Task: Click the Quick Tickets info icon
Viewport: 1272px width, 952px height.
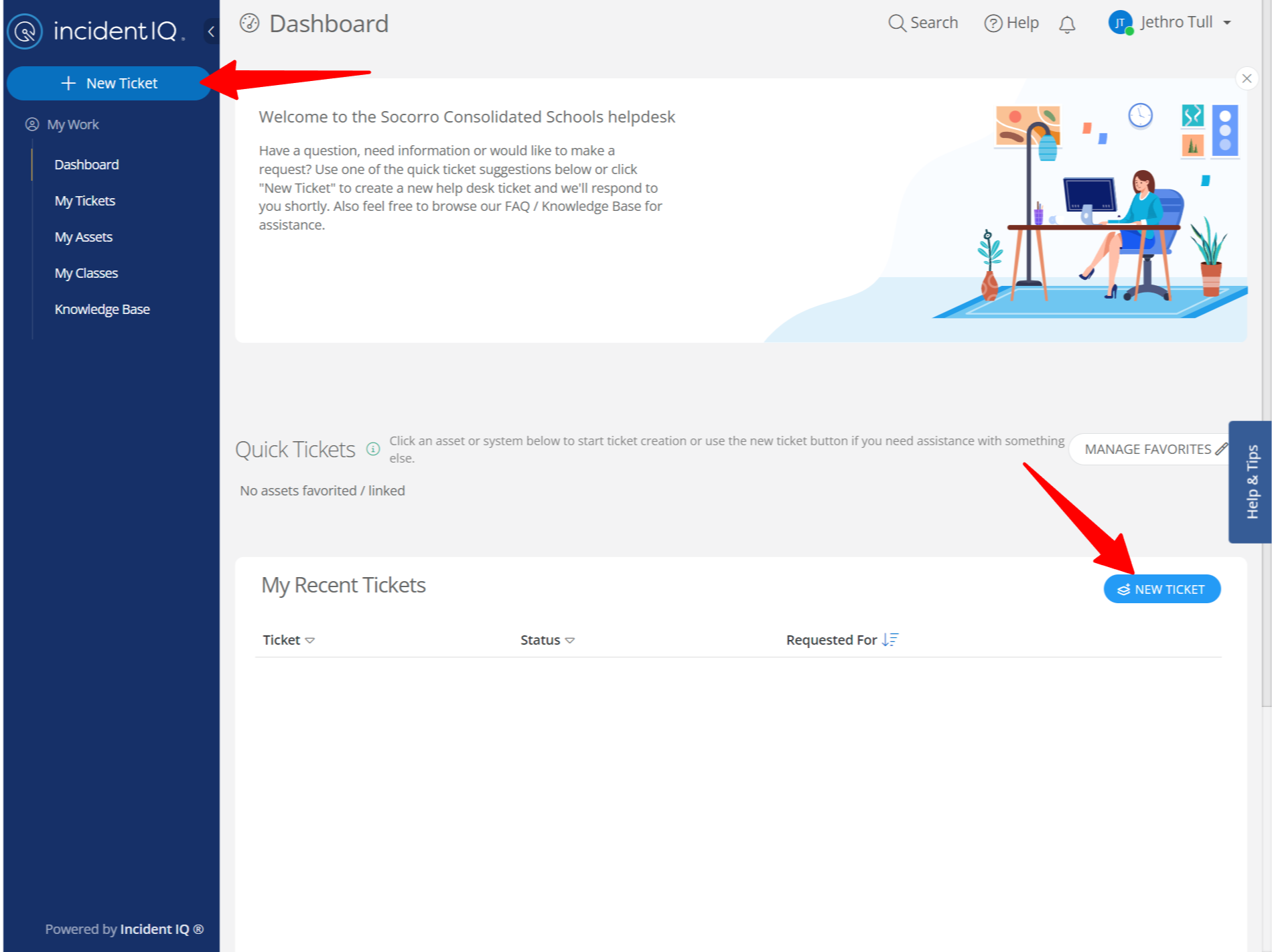Action: (373, 449)
